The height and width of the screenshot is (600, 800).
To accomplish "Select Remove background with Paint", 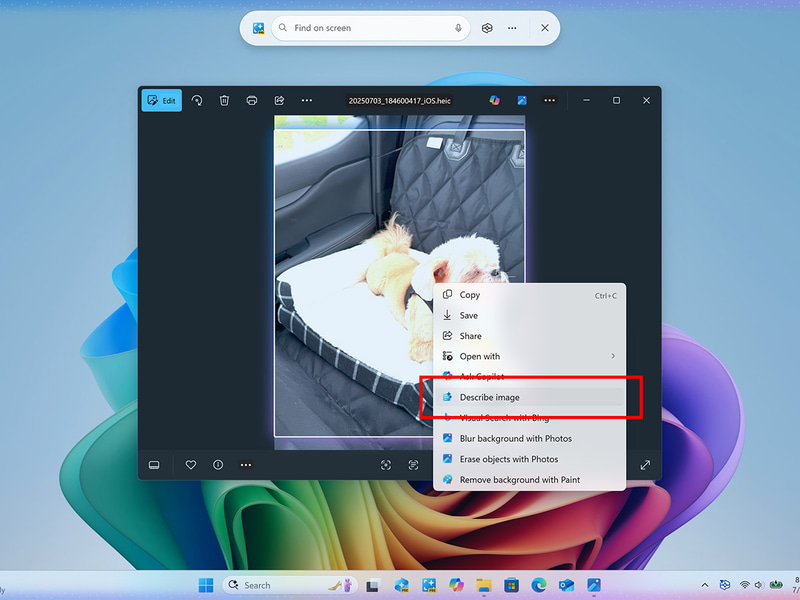I will pos(530,480).
